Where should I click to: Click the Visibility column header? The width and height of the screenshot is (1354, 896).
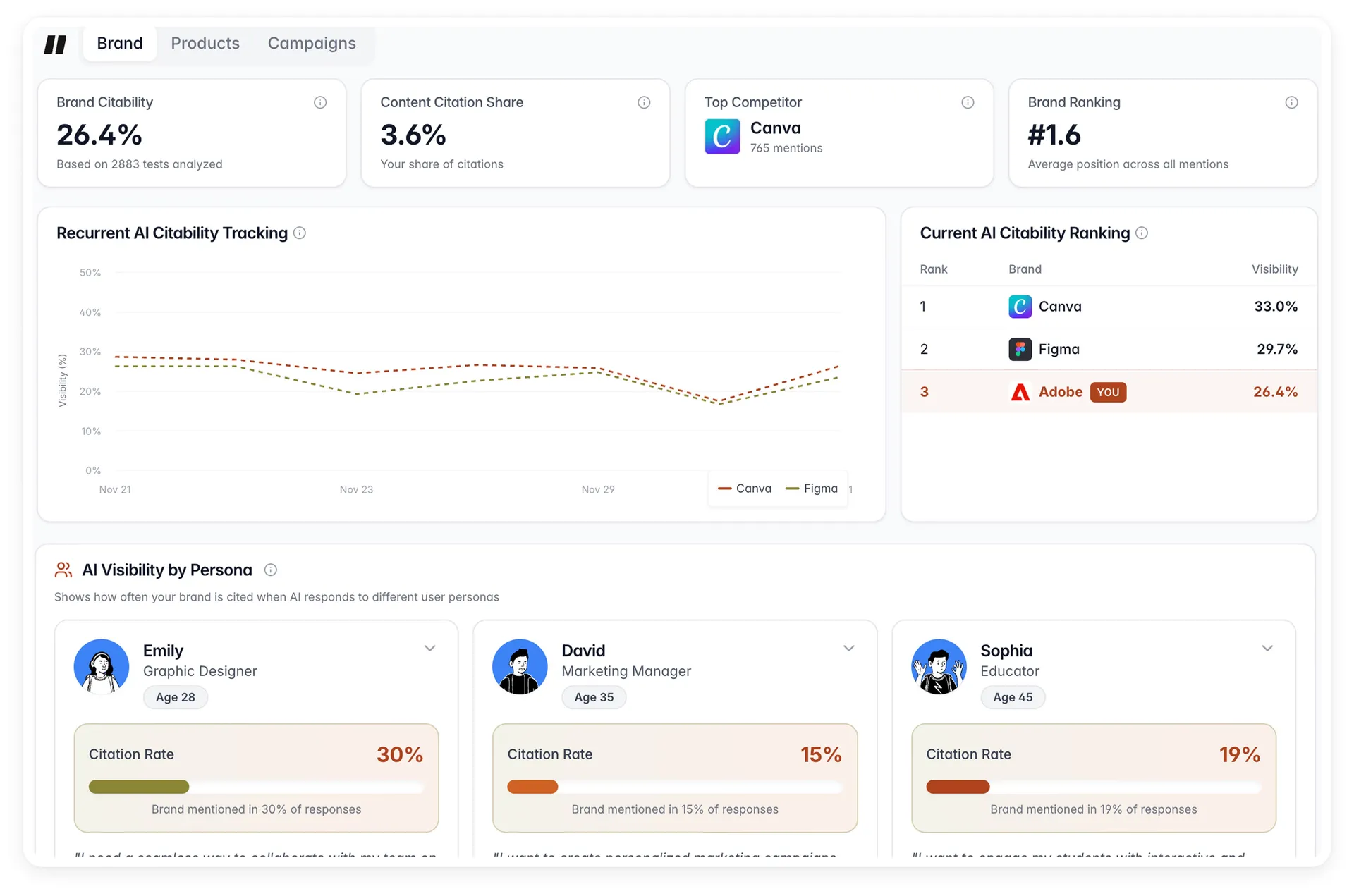1274,269
